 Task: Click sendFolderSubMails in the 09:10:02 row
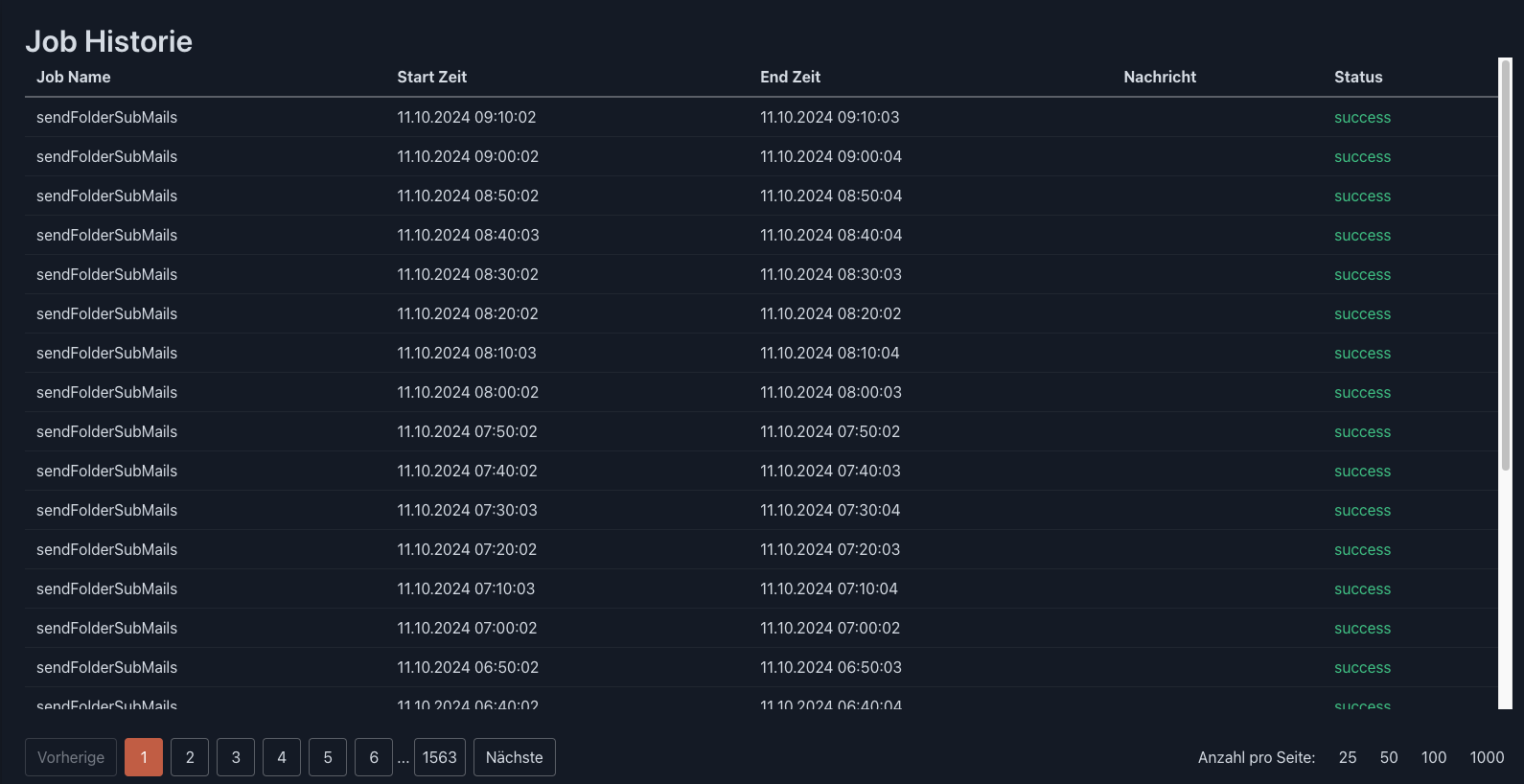pyautogui.click(x=106, y=117)
